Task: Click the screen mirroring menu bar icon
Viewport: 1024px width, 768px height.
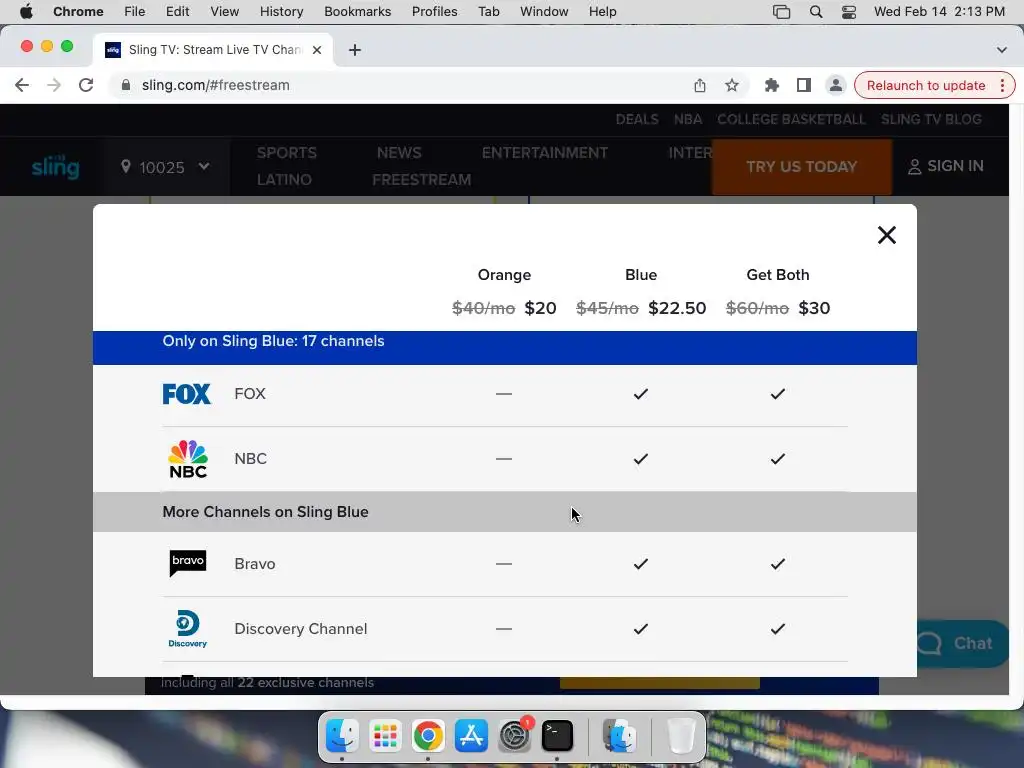Action: pyautogui.click(x=781, y=12)
